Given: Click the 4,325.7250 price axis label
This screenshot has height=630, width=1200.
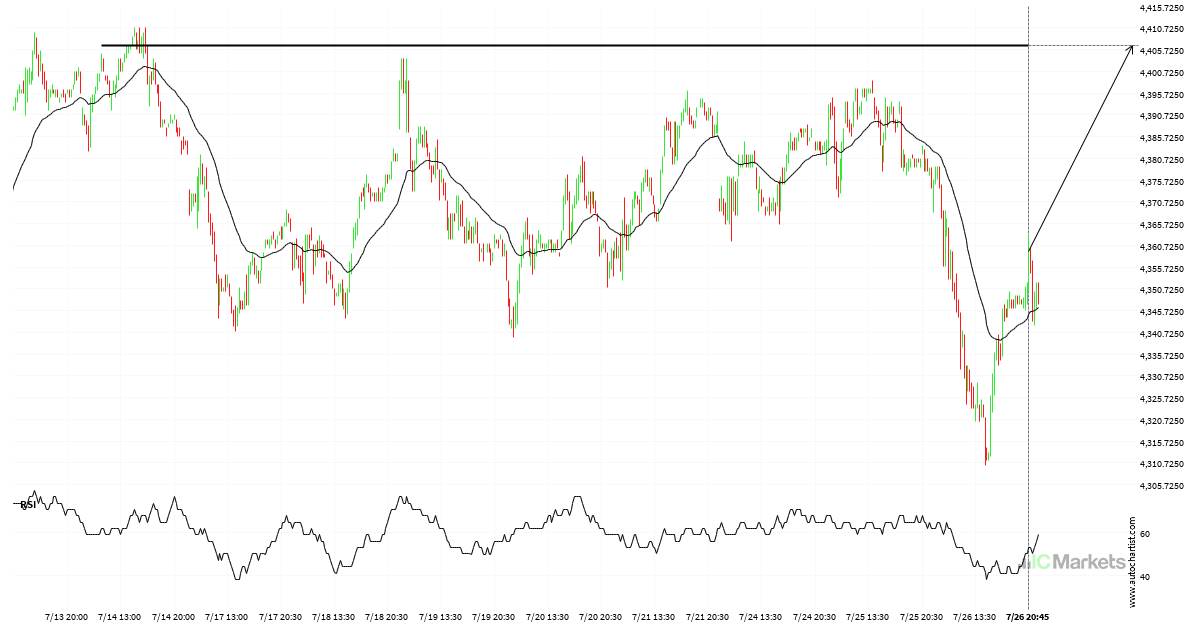Looking at the screenshot, I should pyautogui.click(x=1162, y=399).
